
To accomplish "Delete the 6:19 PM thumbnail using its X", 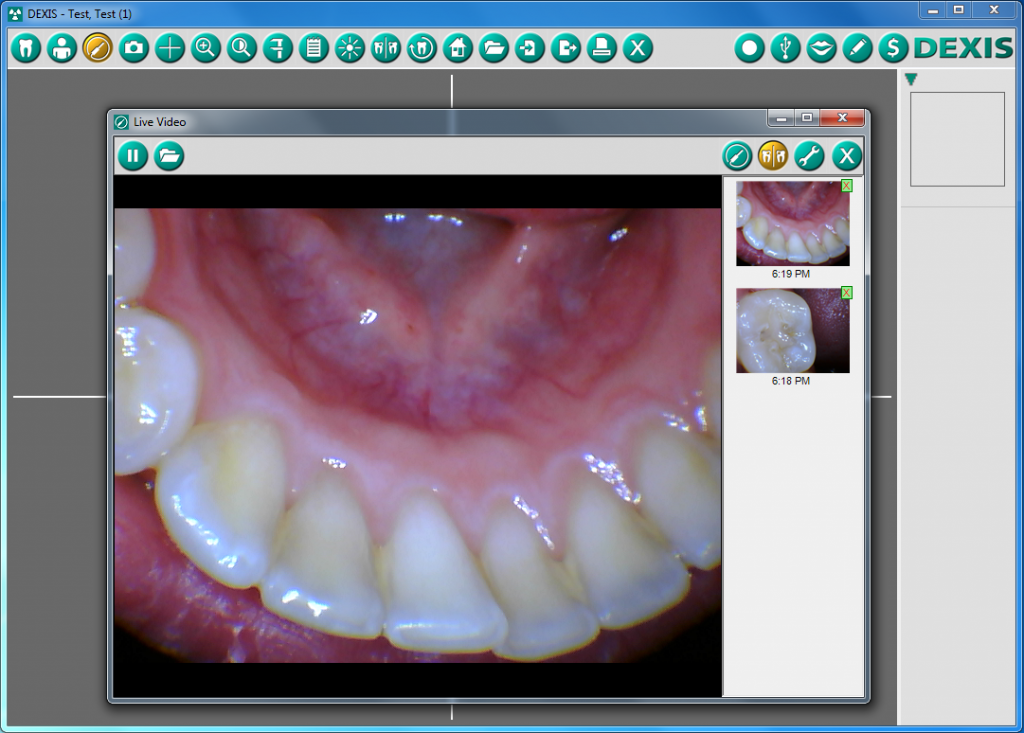I will (847, 186).
